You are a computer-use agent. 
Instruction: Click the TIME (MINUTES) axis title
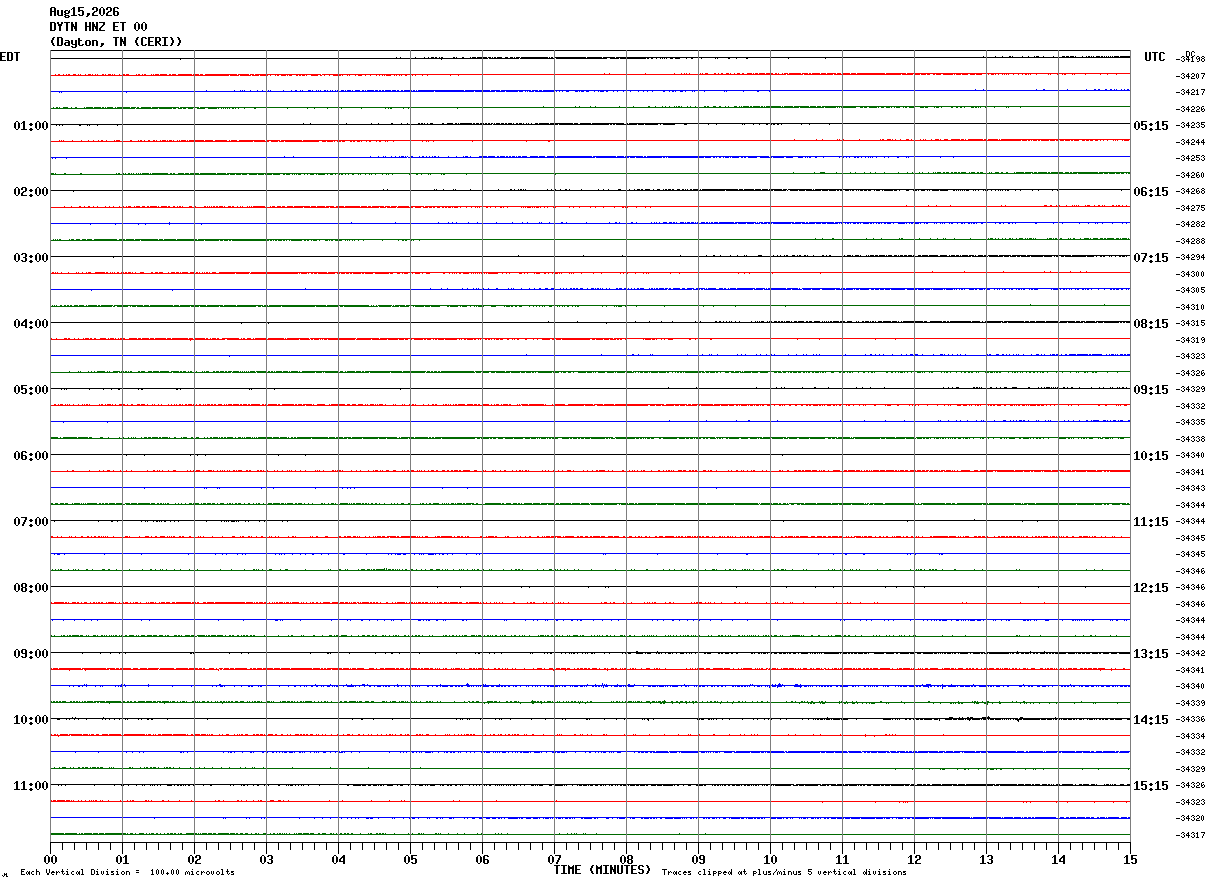pos(602,870)
